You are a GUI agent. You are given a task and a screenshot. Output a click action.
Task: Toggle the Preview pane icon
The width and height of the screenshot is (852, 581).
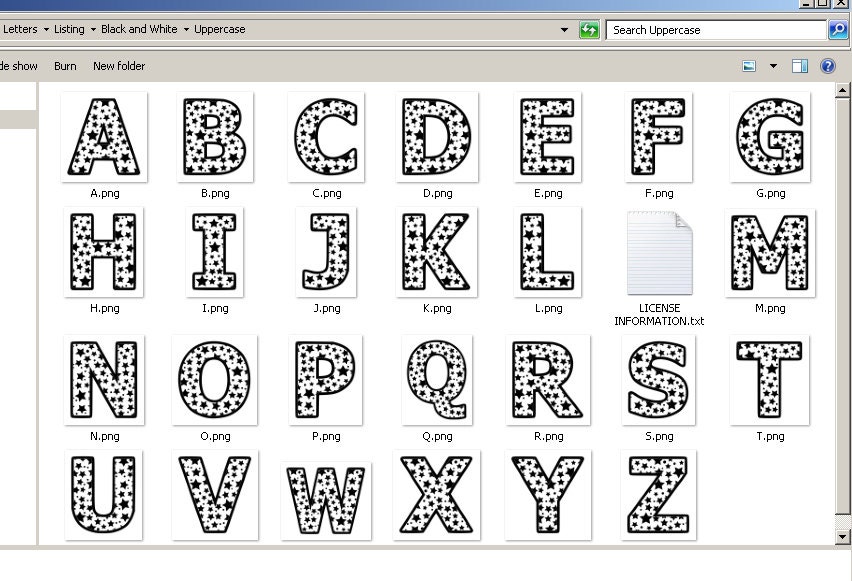point(800,65)
